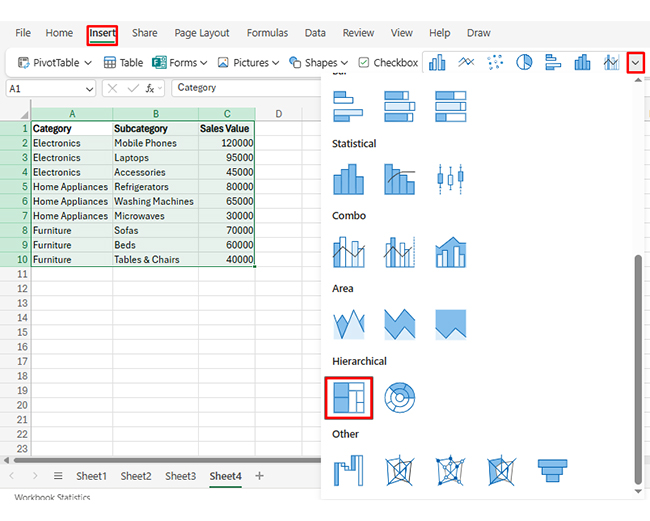Click the formula bar showing Category
Viewport: 650px width, 521px height.
[246, 88]
